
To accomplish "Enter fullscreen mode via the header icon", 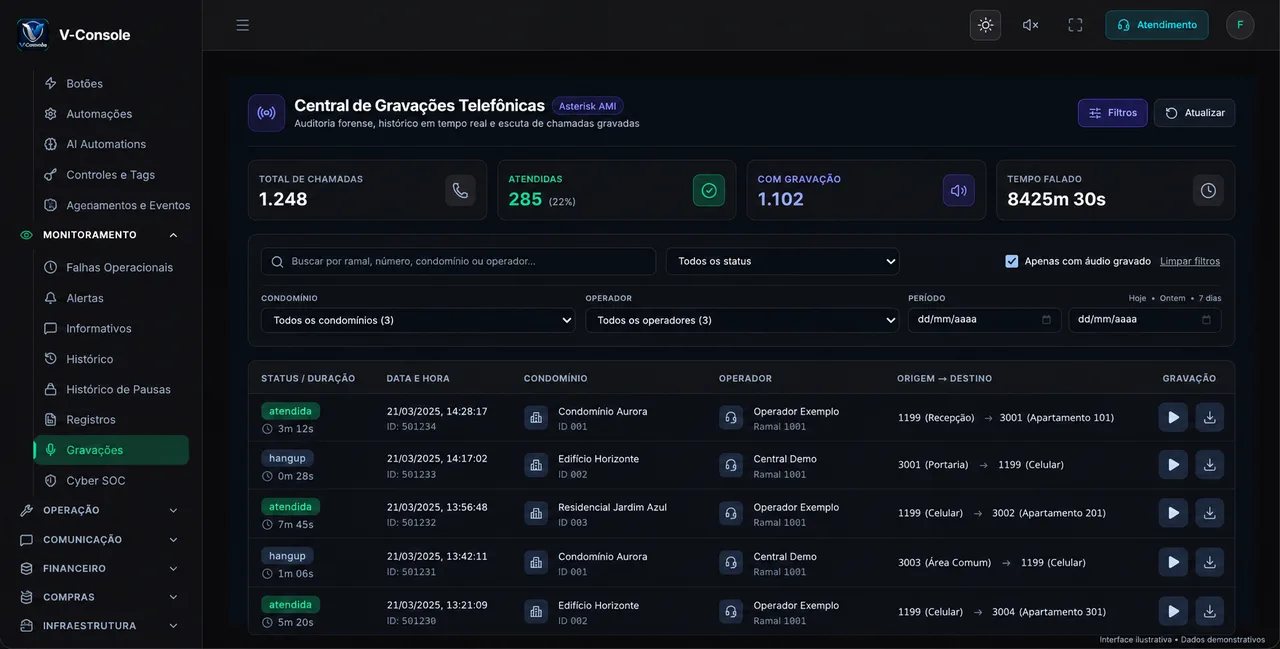I will (x=1075, y=25).
